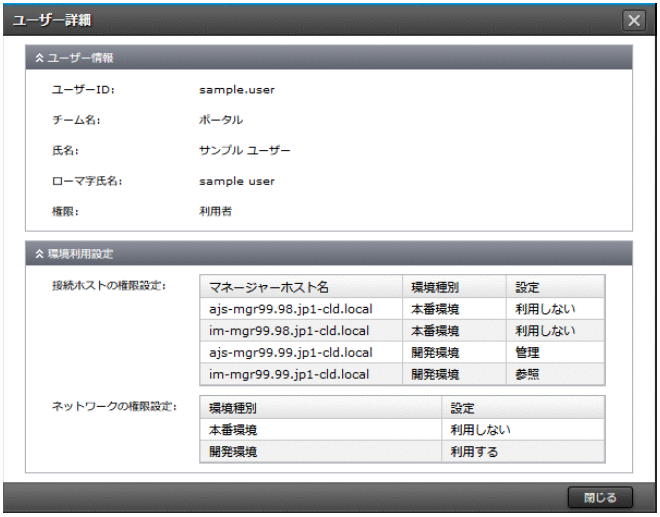Click the ユーザーID: label

point(83,90)
